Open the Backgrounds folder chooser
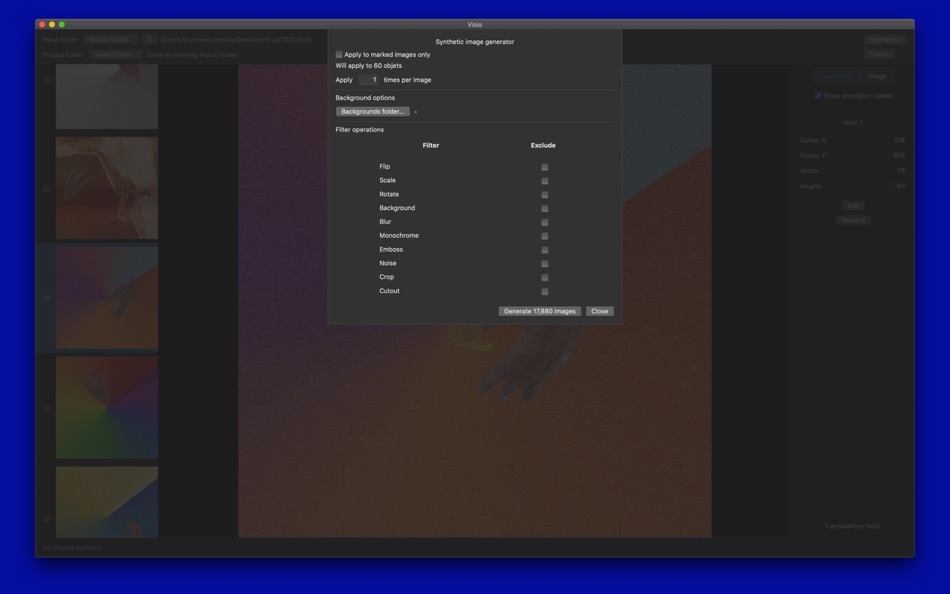Viewport: 950px width, 594px height. point(373,112)
